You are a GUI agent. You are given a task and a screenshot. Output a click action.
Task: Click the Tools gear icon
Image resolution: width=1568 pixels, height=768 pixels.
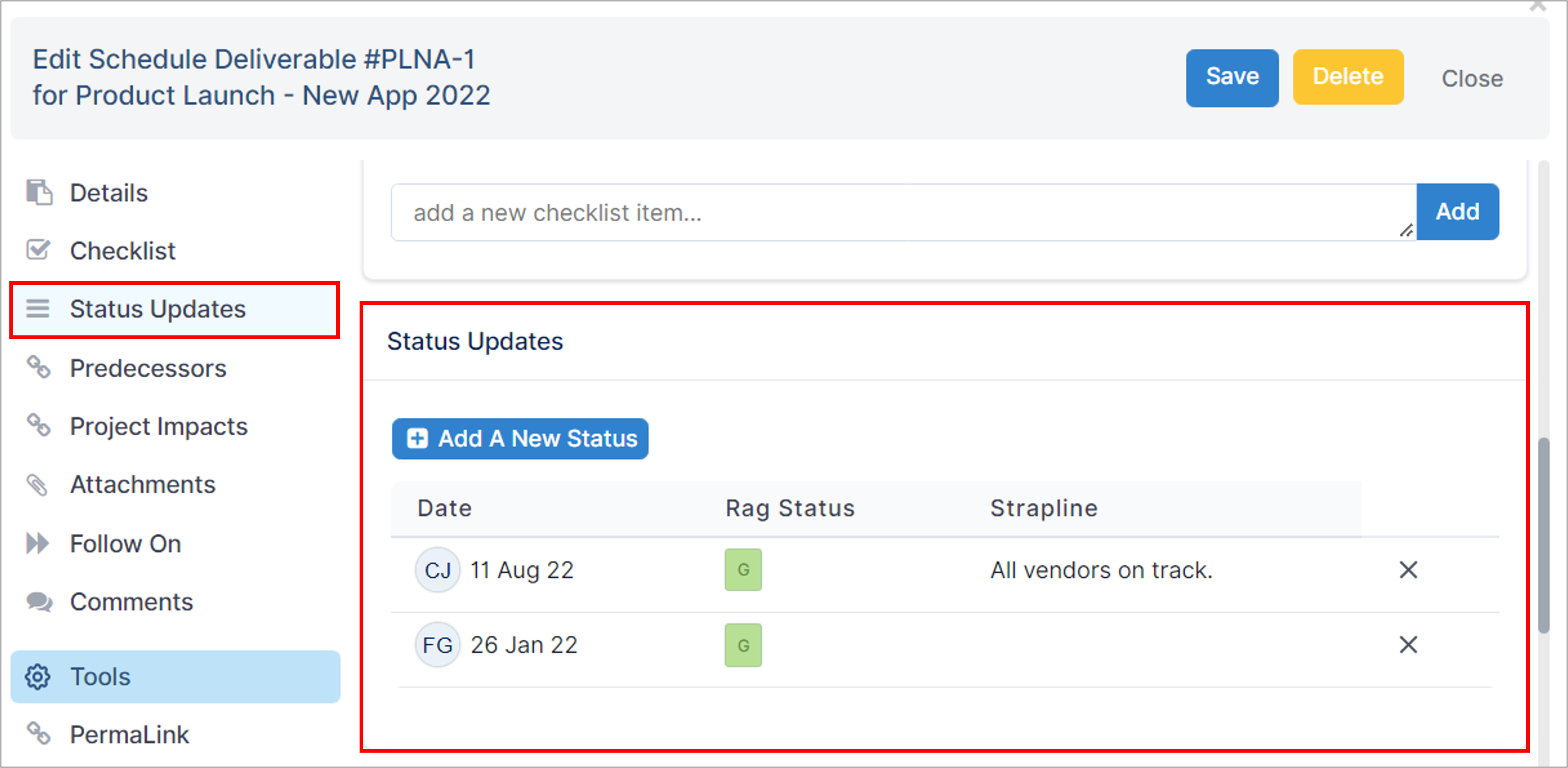[38, 677]
